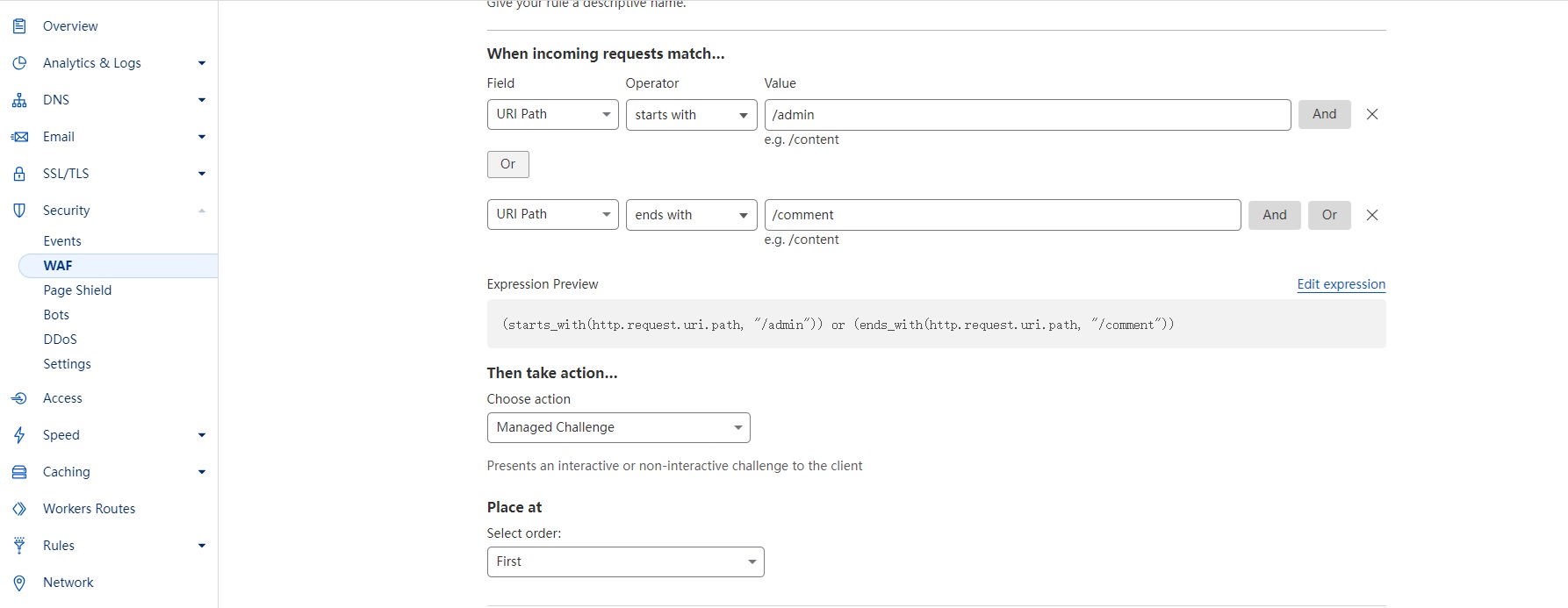Open the Managed Challenge action dropdown
Image resolution: width=1568 pixels, height=608 pixels.
pos(618,427)
